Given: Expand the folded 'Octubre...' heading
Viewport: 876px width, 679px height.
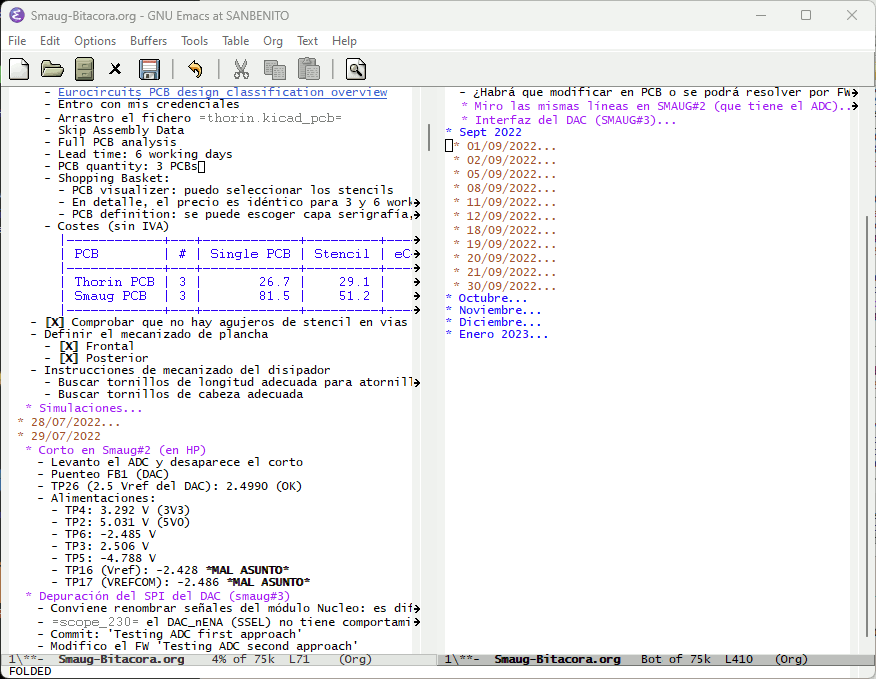Looking at the screenshot, I should (492, 298).
